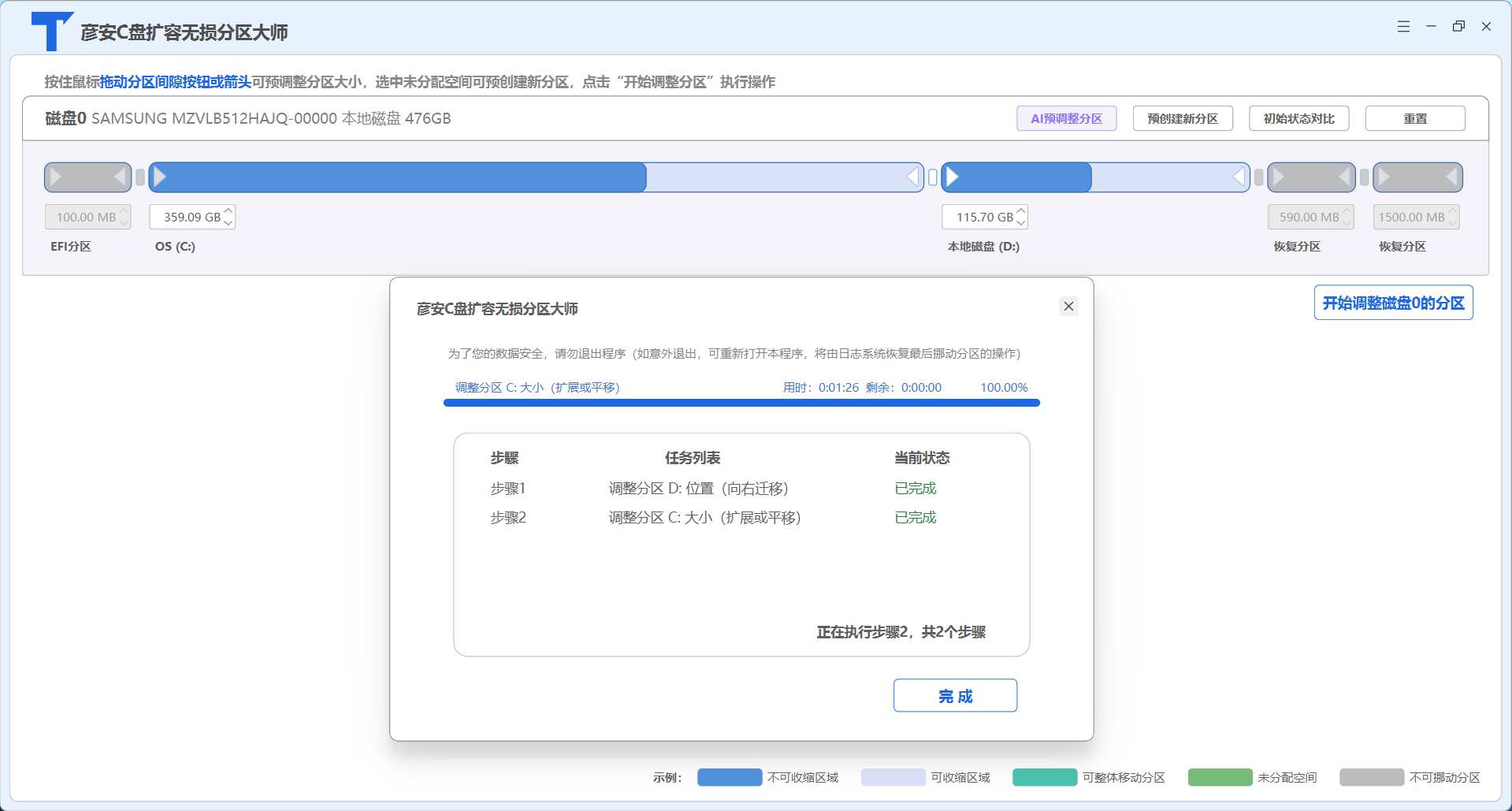Click the OS (C:) partition label
1512x811 pixels.
pos(175,247)
